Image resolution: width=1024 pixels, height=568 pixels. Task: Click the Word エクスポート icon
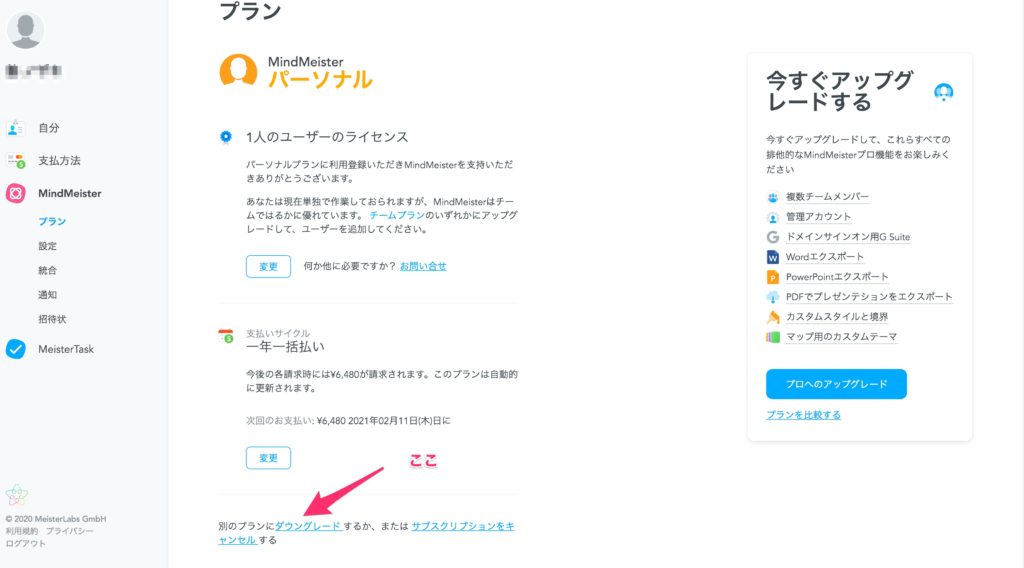[772, 257]
